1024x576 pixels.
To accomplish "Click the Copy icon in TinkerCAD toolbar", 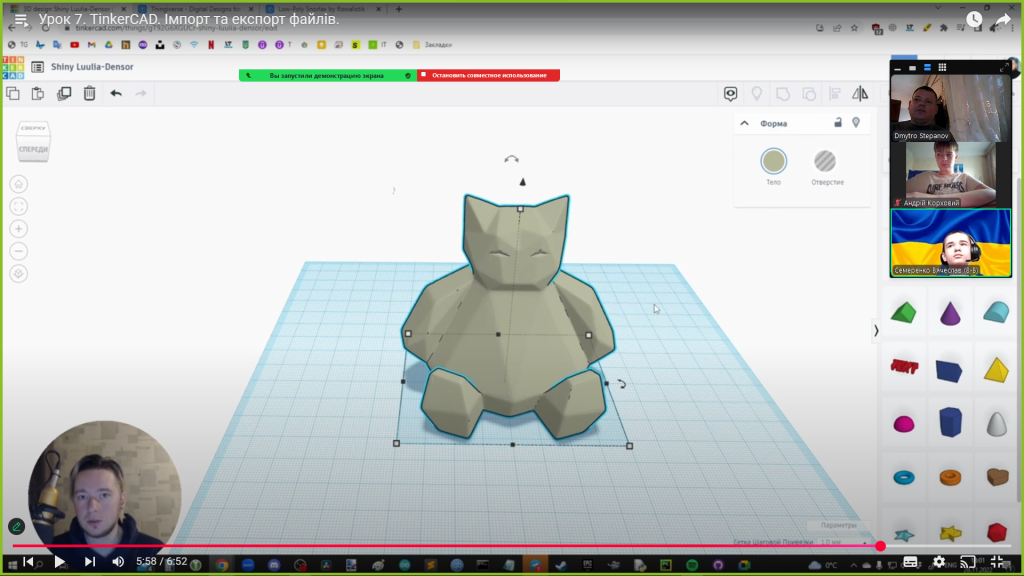I will click(13, 93).
